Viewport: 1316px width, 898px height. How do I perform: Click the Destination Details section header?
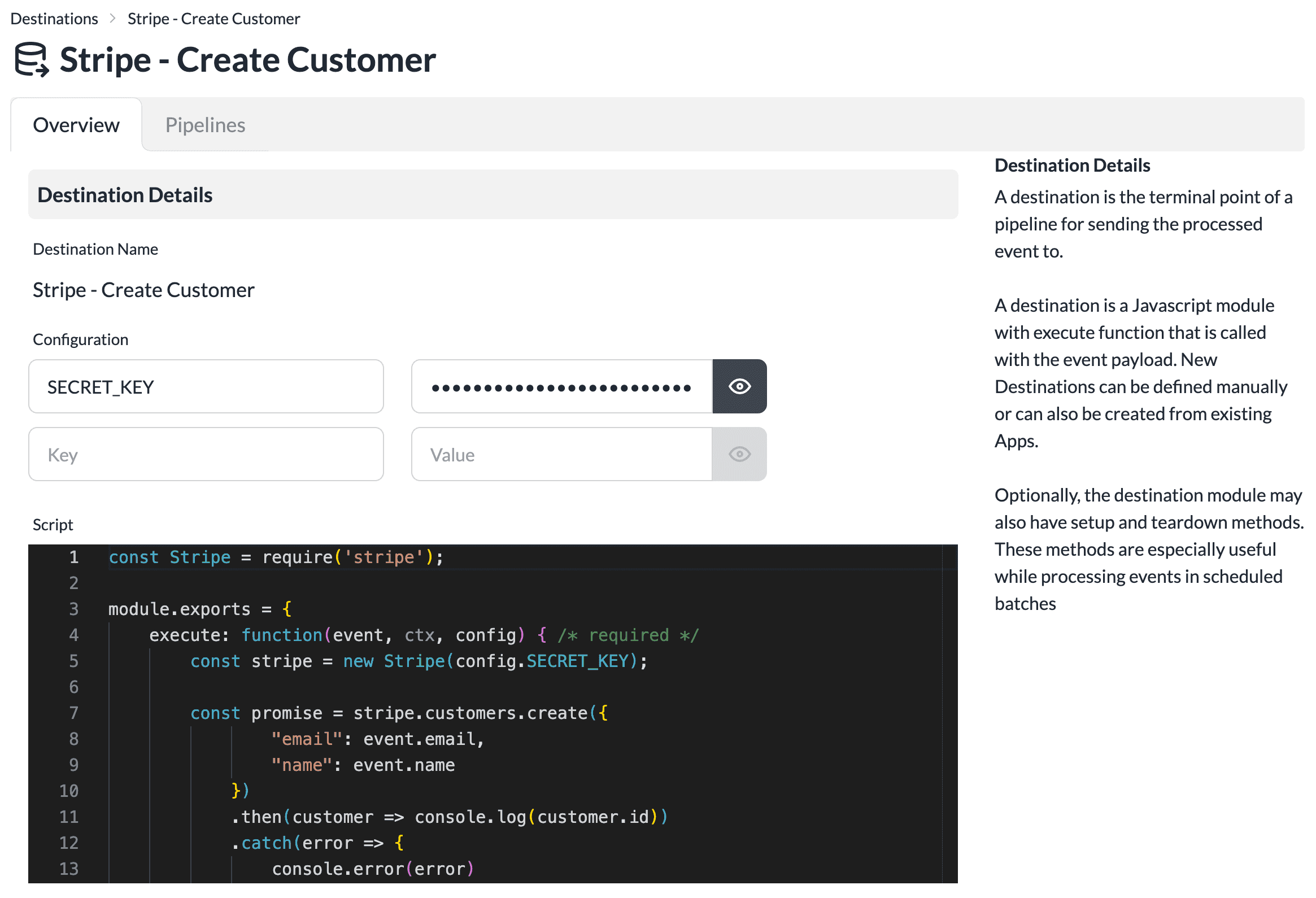(125, 195)
